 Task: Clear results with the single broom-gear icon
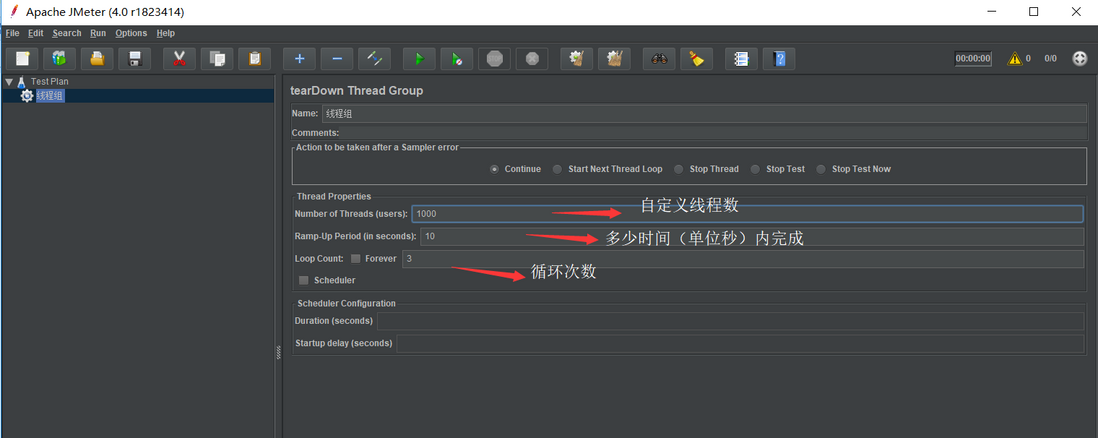tap(577, 59)
